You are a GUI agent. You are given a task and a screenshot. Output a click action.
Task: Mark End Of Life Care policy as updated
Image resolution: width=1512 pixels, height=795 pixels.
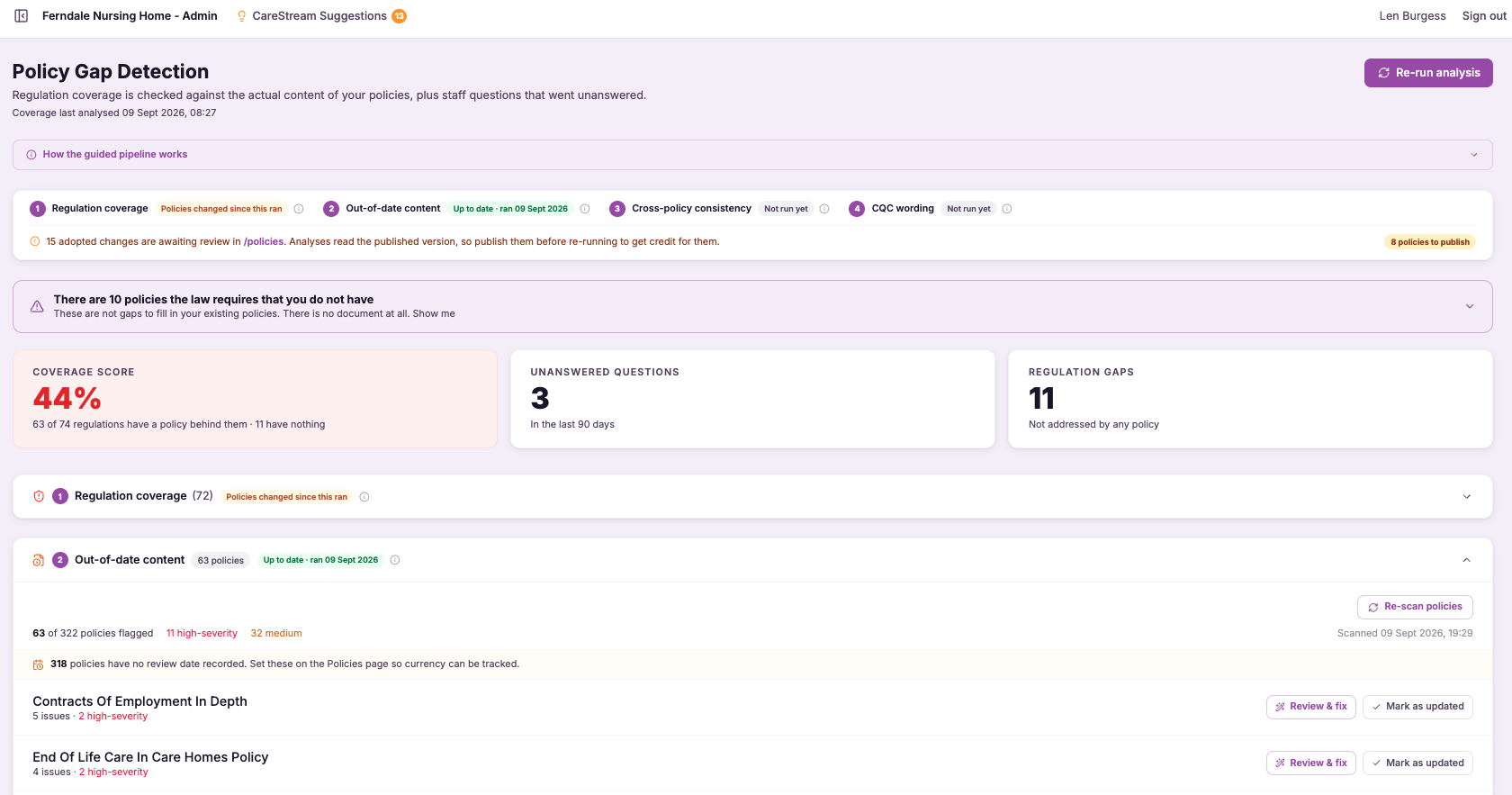point(1417,763)
